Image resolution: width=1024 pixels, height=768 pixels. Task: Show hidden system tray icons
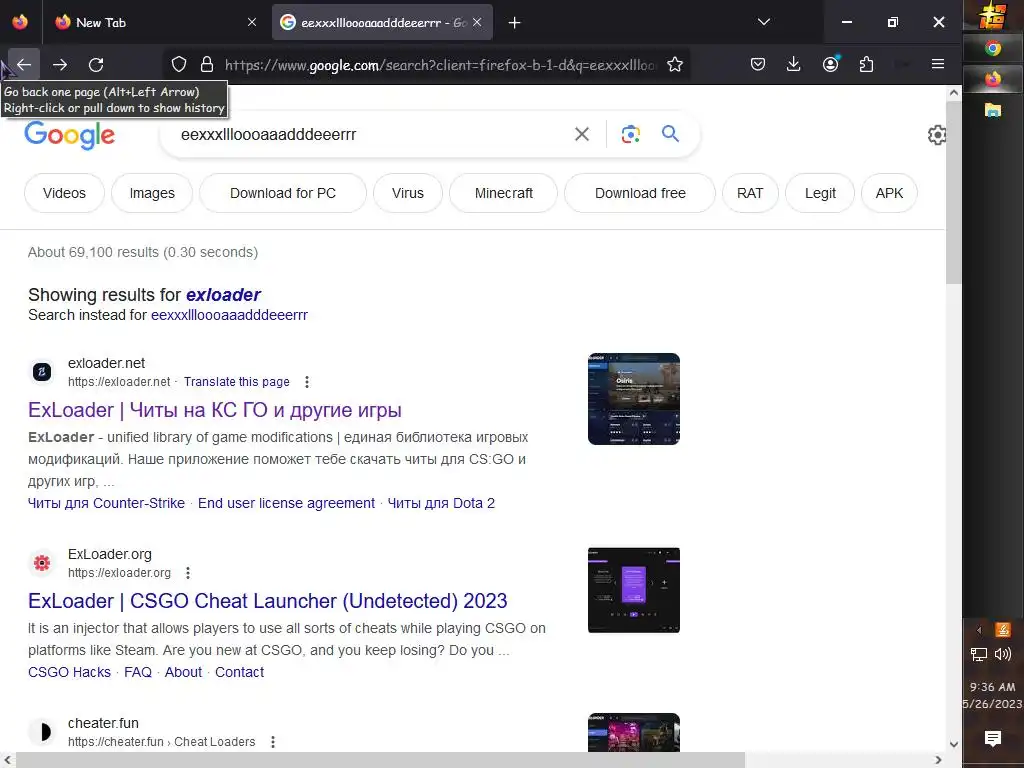coord(979,630)
